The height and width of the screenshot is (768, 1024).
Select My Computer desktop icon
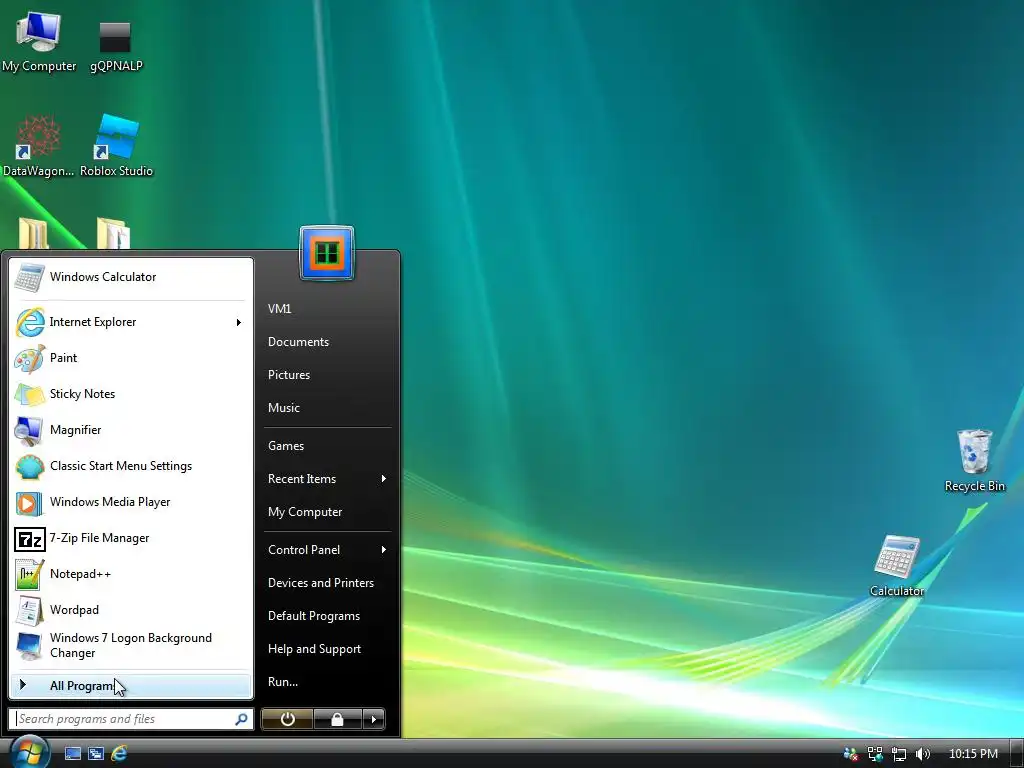39,41
